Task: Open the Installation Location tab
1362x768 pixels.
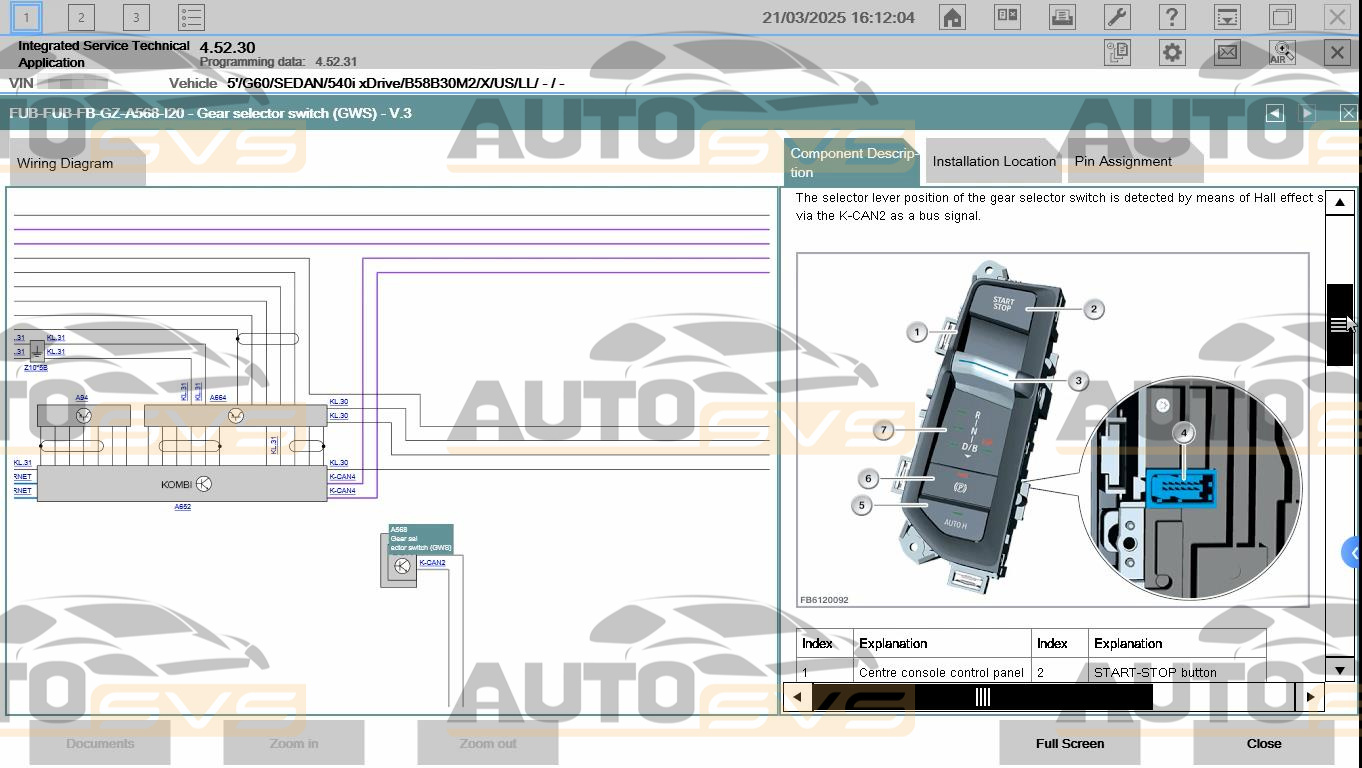Action: pos(994,161)
